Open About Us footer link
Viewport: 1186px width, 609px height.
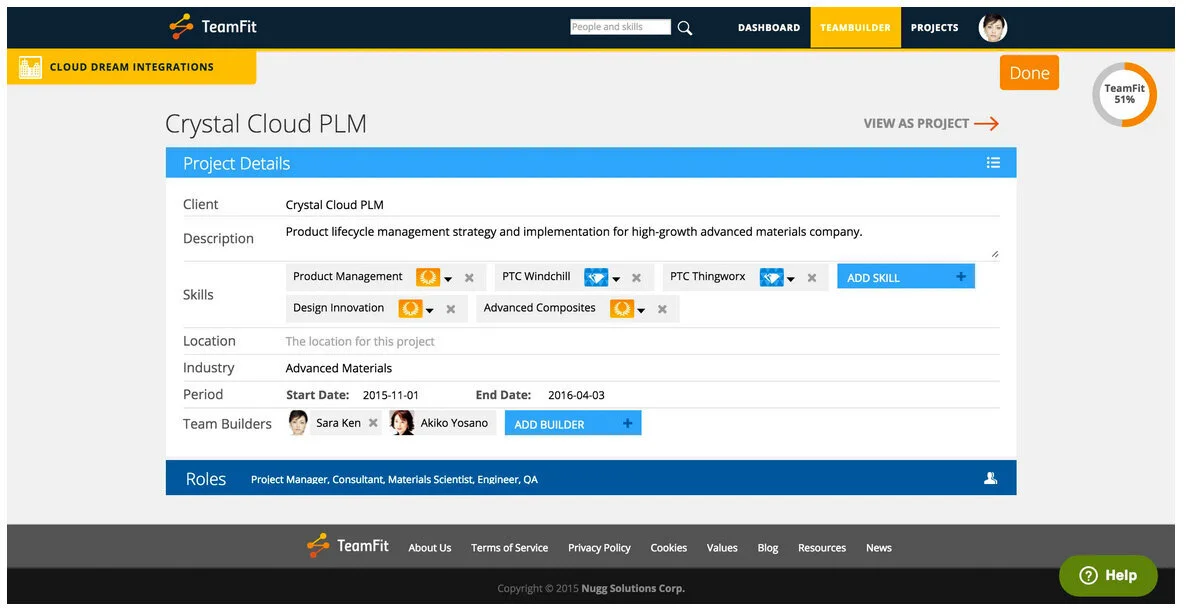[430, 548]
